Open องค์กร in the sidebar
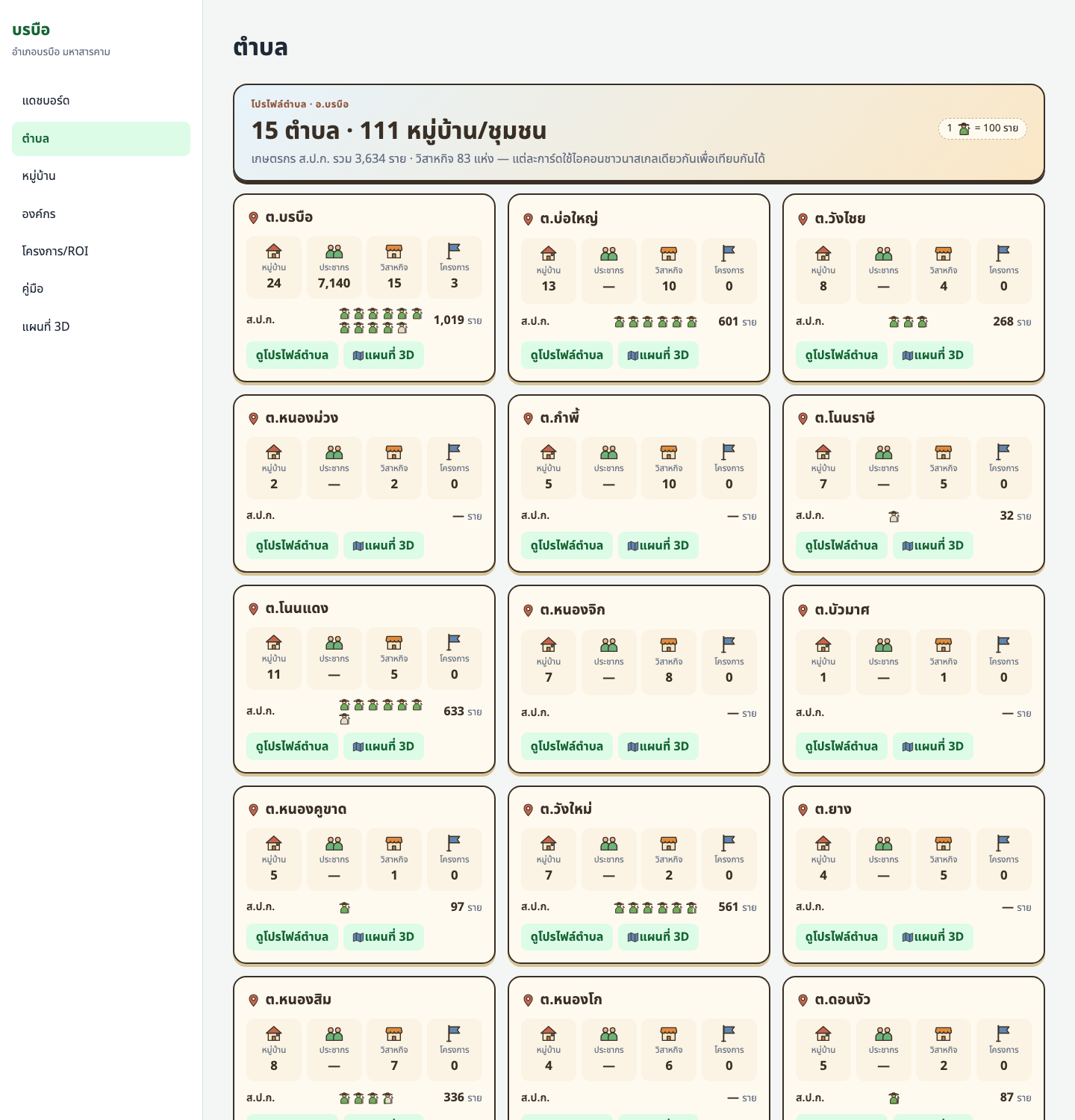1075x1120 pixels. click(102, 214)
